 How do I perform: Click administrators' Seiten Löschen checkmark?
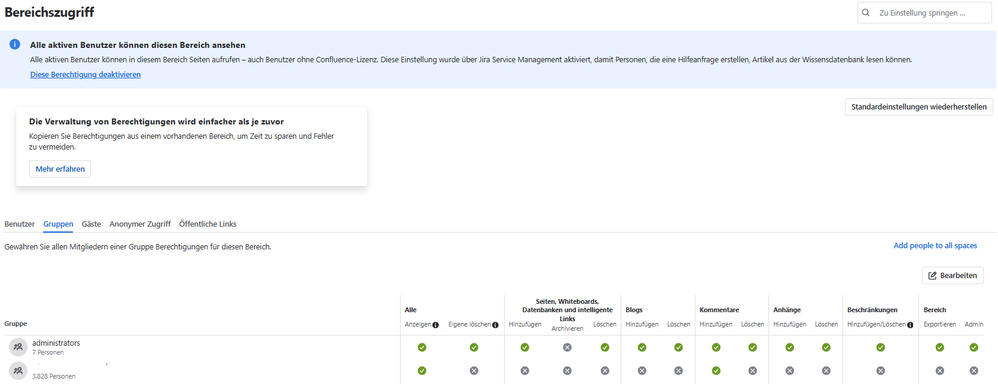605,347
